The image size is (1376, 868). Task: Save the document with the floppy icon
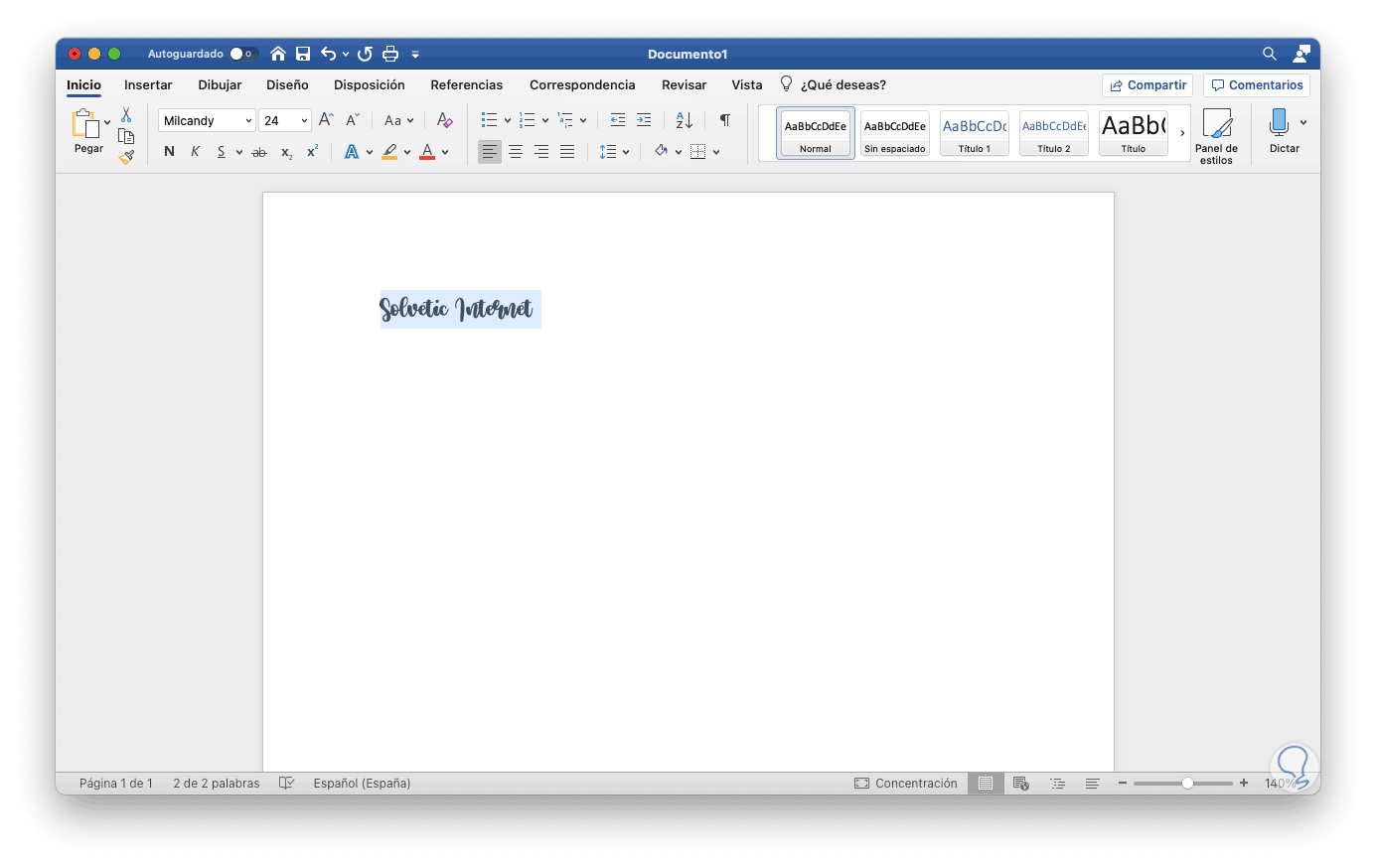point(303,54)
